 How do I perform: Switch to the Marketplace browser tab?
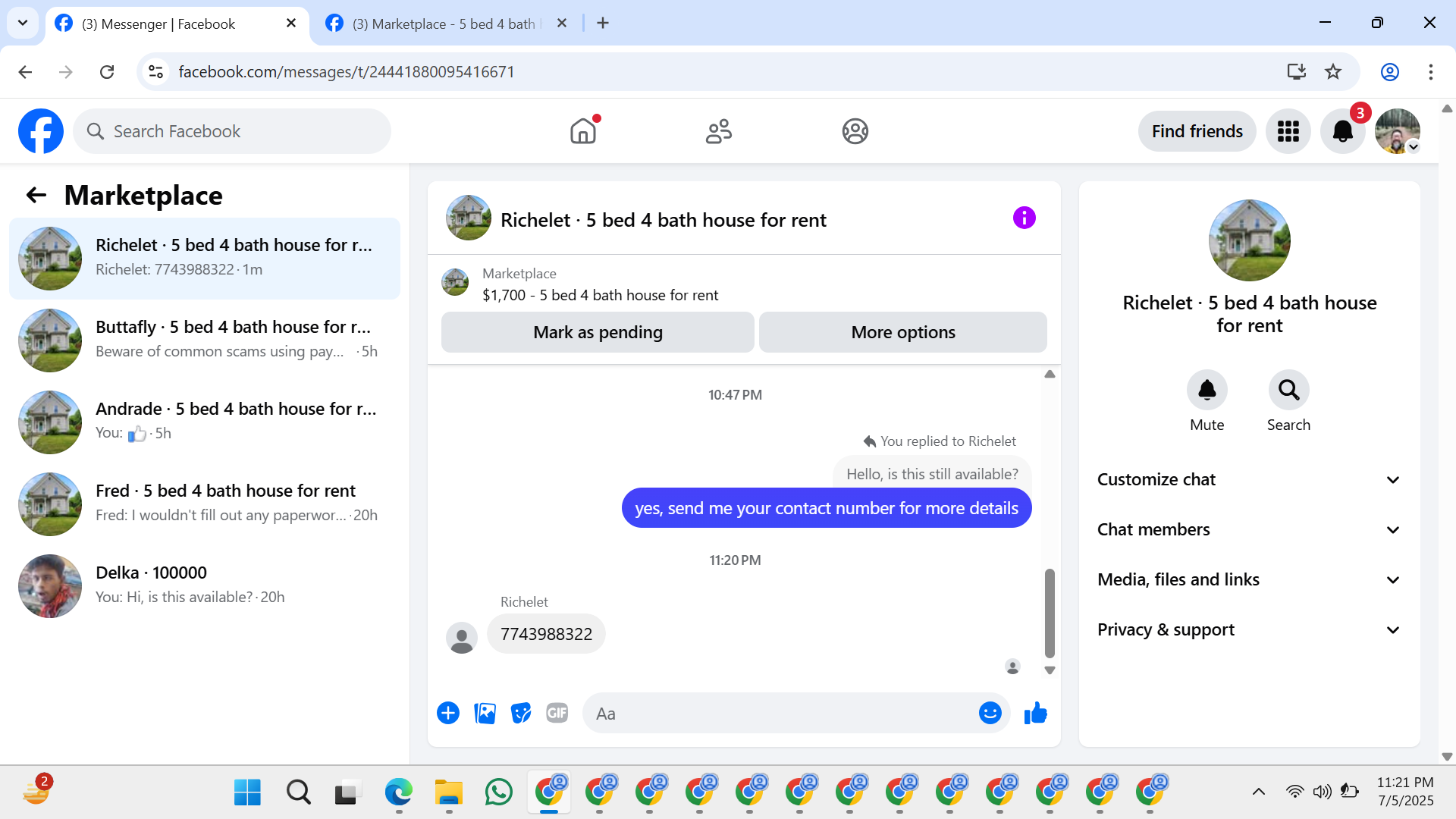click(444, 24)
